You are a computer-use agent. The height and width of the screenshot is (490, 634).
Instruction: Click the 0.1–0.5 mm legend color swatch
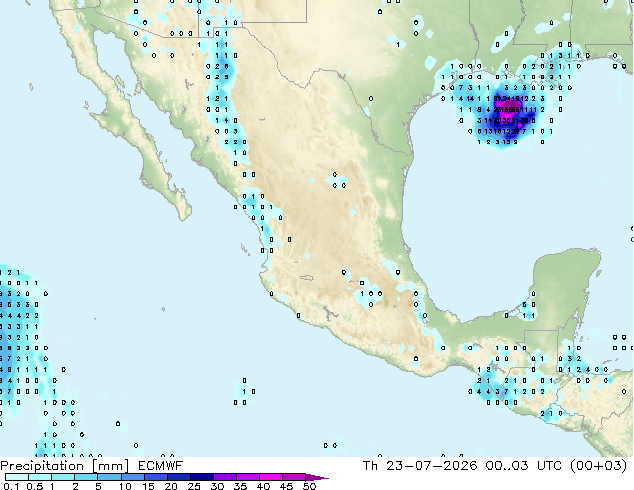click(x=17, y=477)
